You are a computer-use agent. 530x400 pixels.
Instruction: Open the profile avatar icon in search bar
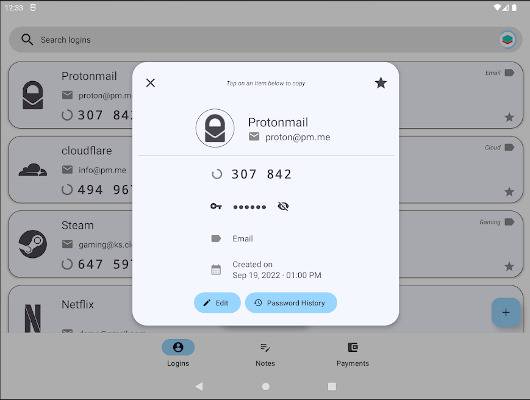point(507,40)
